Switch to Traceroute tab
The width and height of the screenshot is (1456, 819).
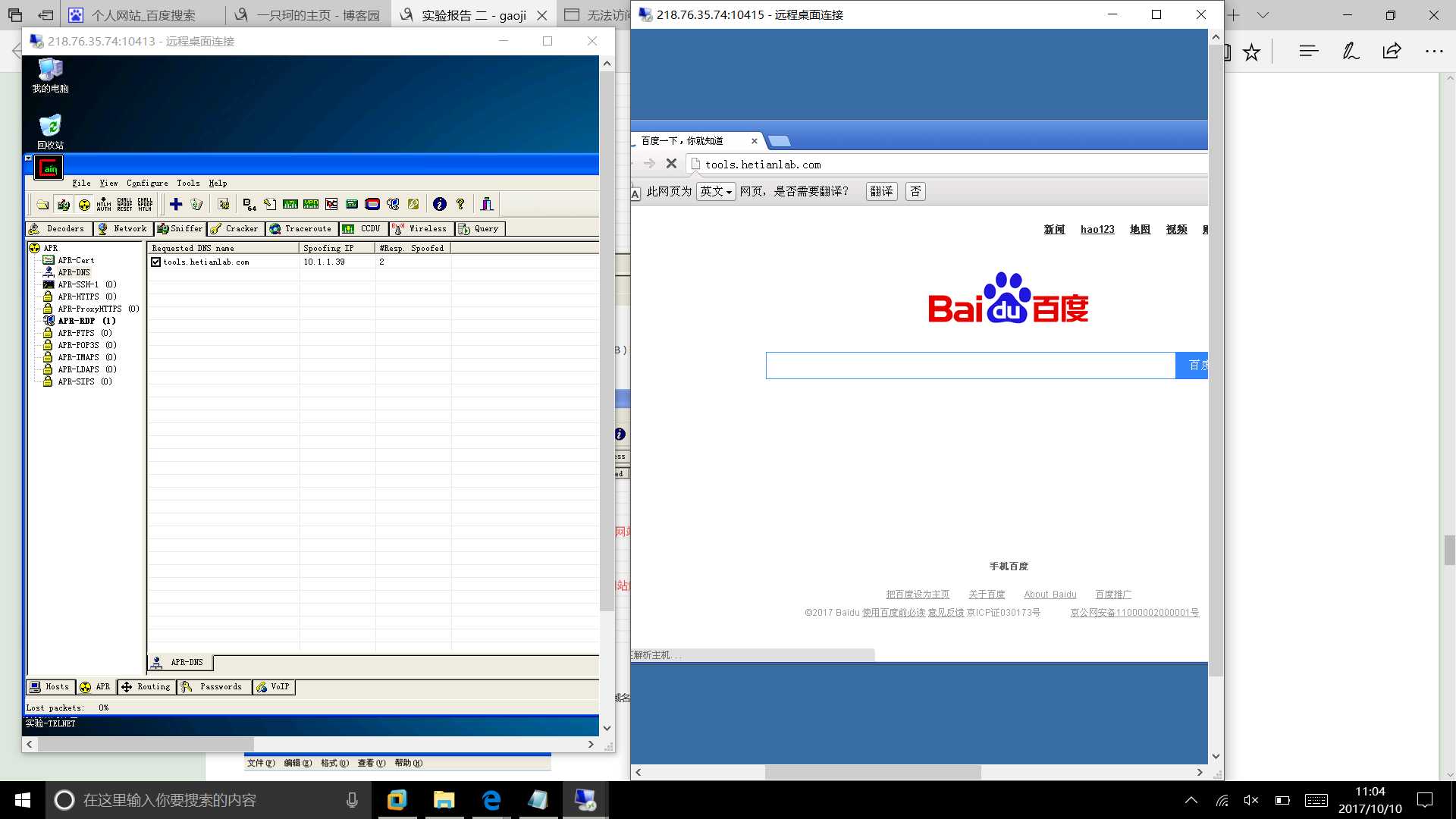tap(302, 228)
